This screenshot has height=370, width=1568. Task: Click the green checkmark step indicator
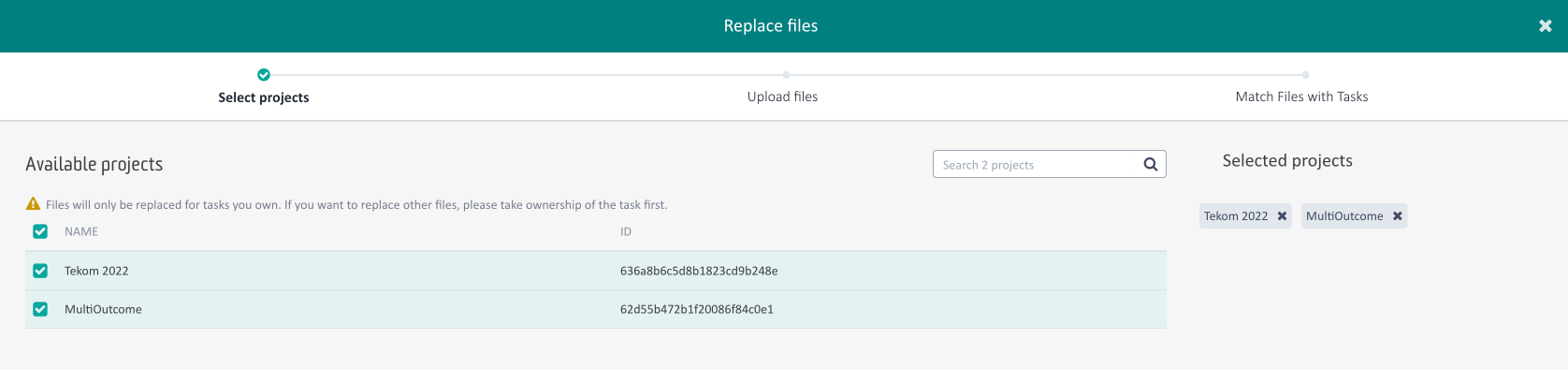tap(264, 75)
